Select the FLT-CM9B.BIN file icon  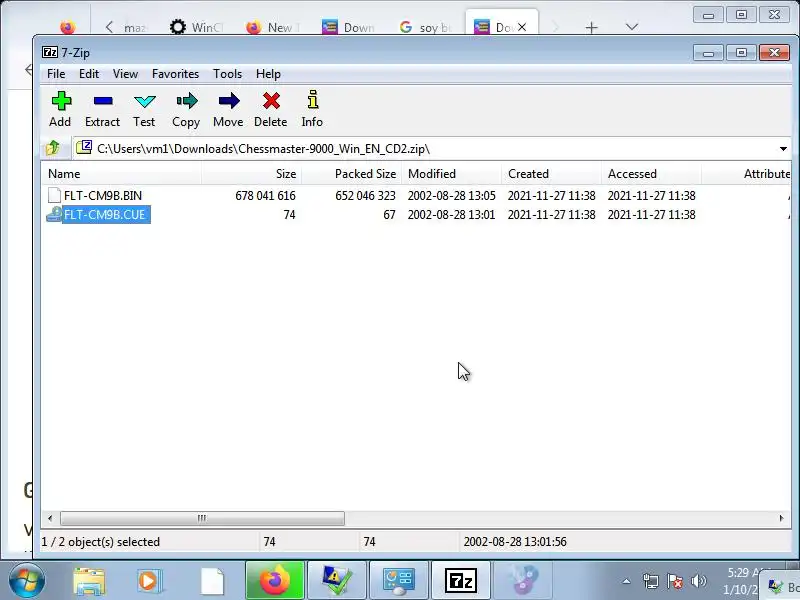(x=54, y=195)
